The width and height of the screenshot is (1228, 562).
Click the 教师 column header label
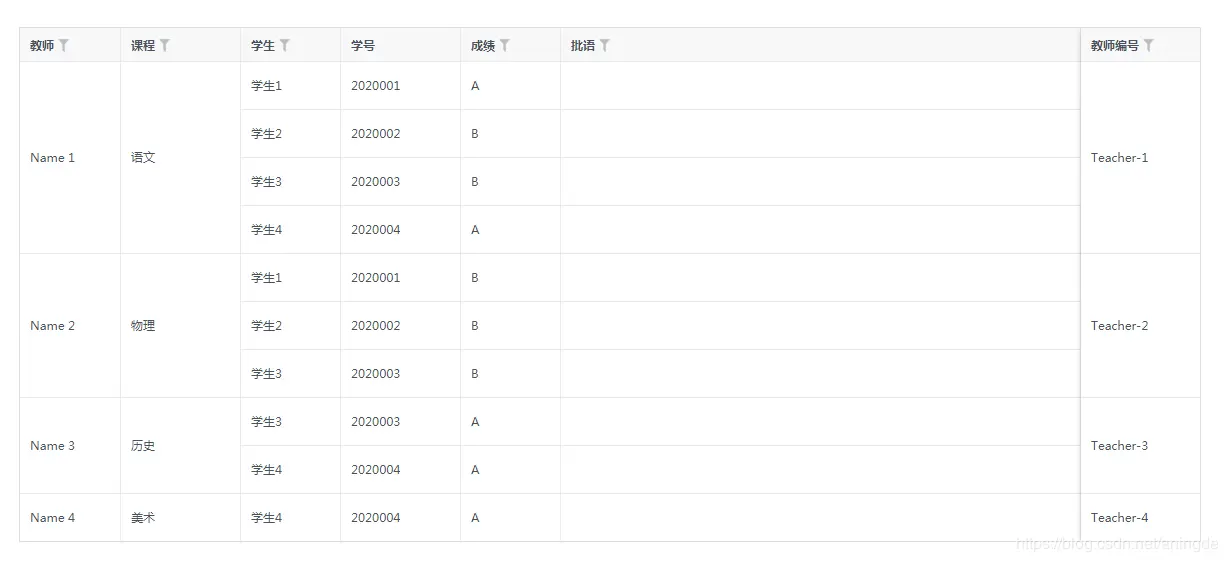(x=42, y=46)
